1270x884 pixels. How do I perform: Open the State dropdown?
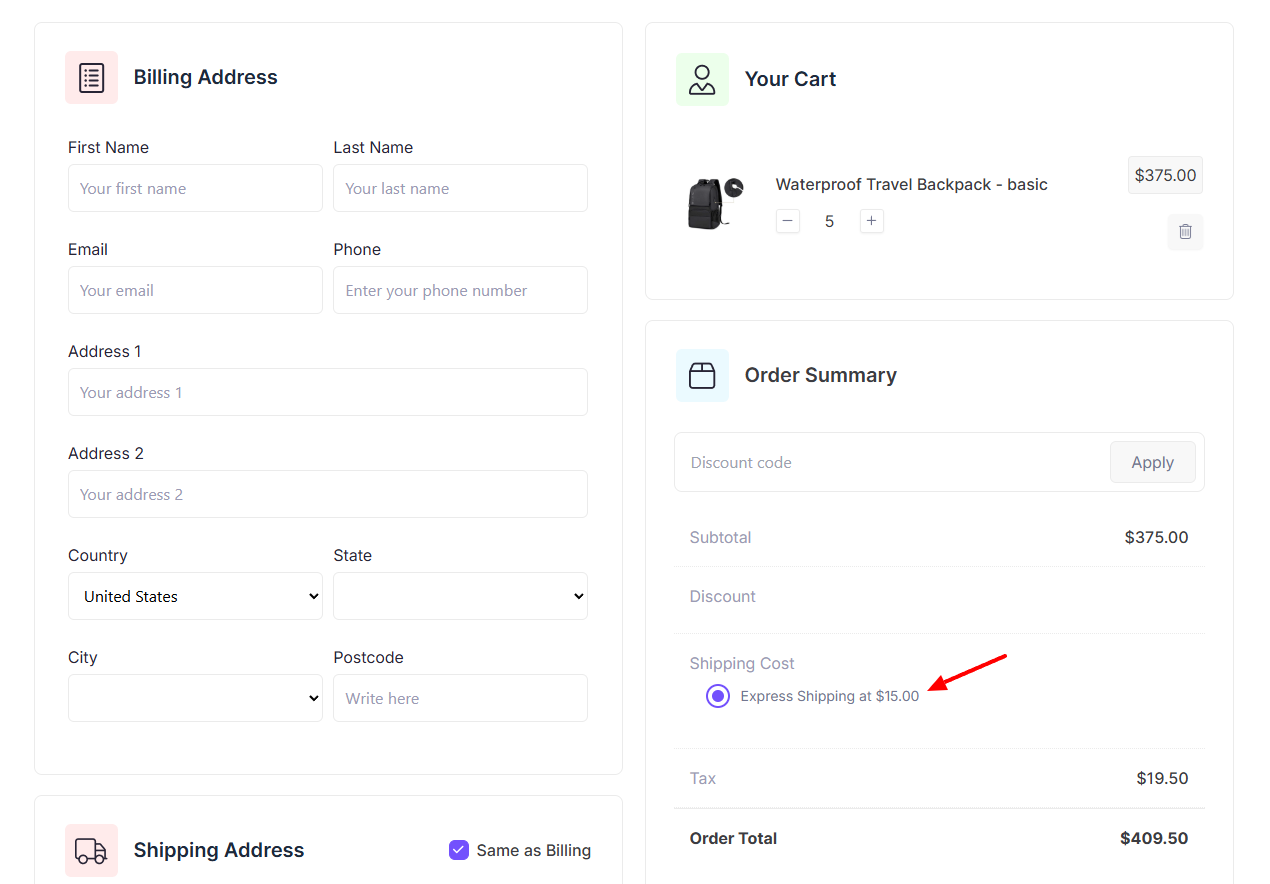(x=460, y=596)
